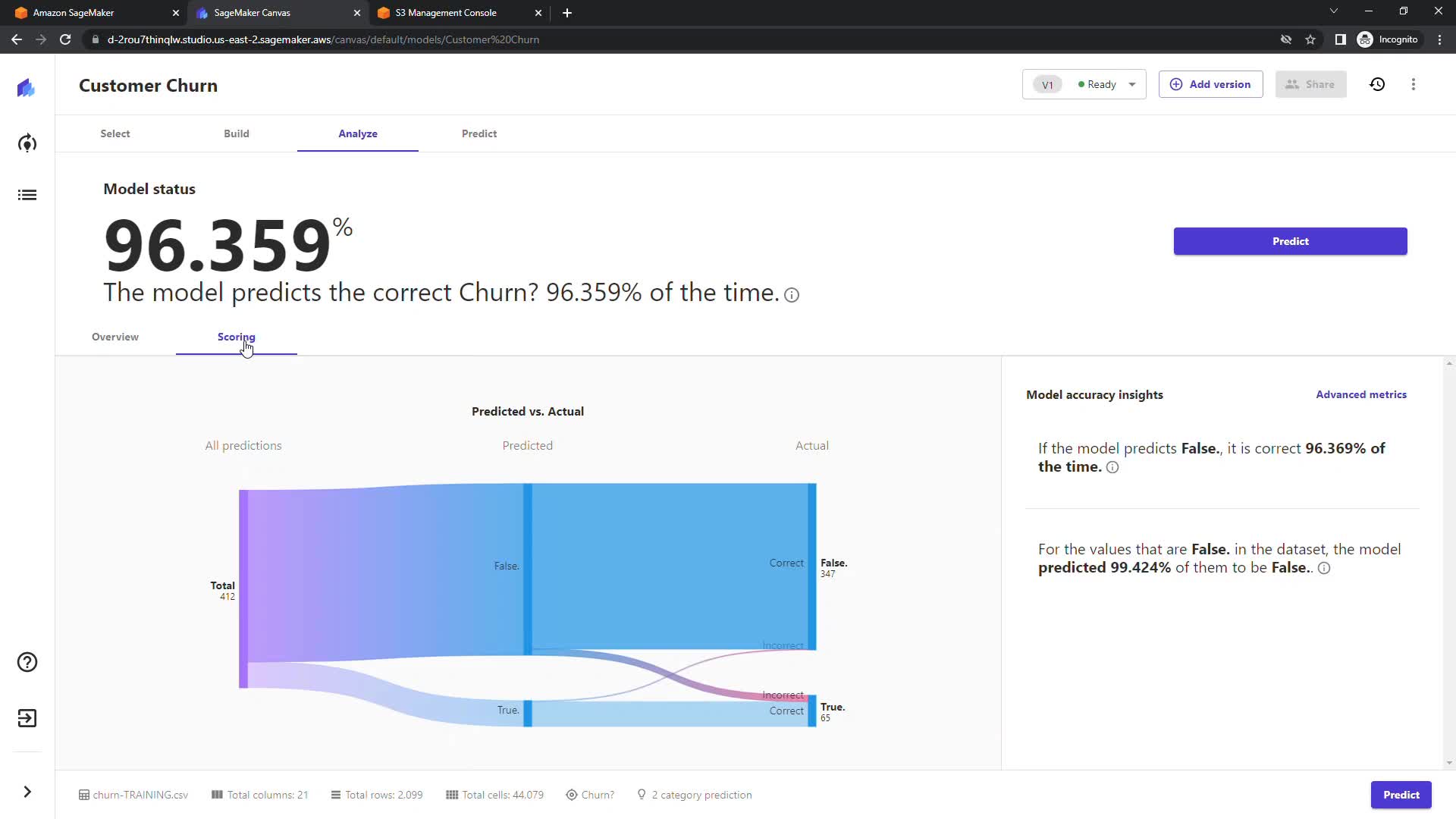Image resolution: width=1456 pixels, height=819 pixels.
Task: Open the version history clock icon
Action: point(1377,84)
